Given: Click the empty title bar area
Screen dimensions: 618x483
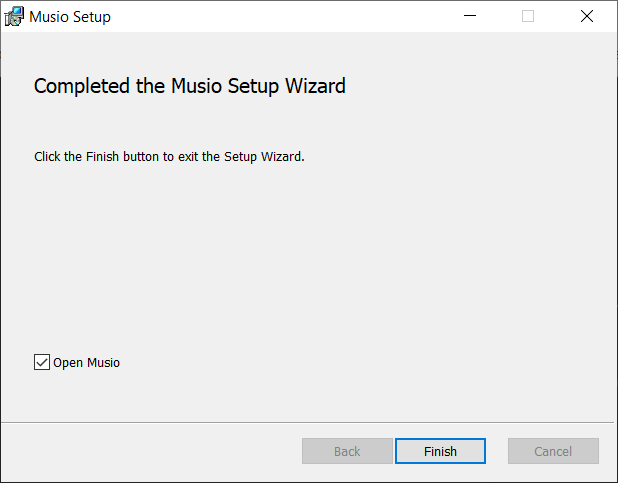Looking at the screenshot, I should click(x=280, y=17).
